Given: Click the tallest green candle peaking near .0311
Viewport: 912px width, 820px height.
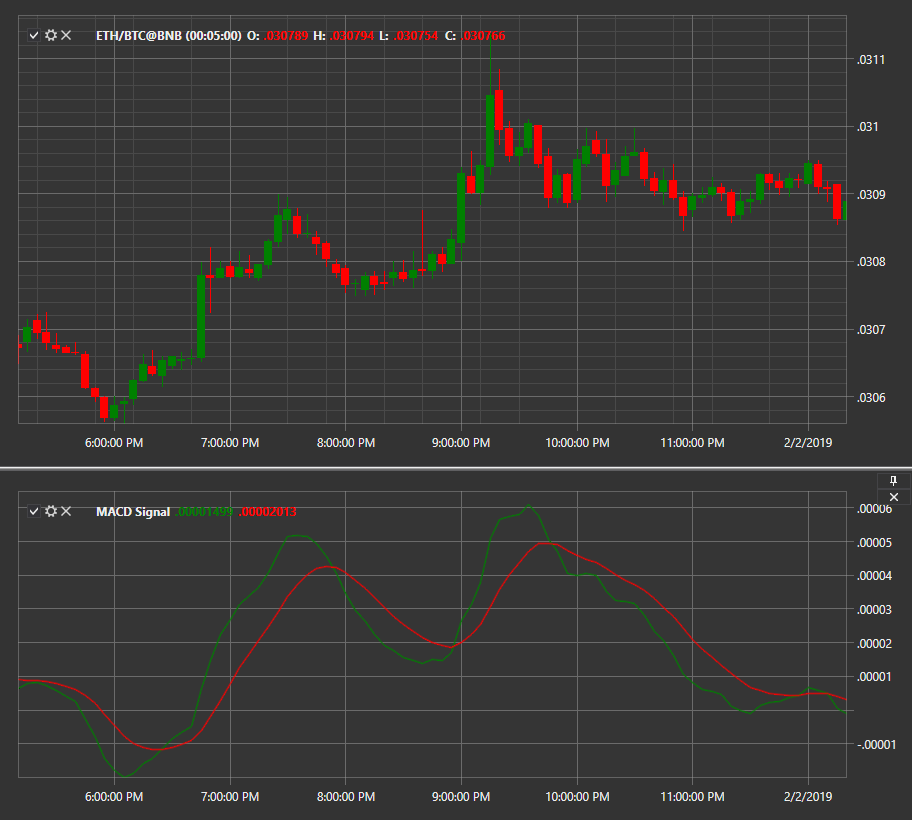Looking at the screenshot, I should click(x=490, y=130).
